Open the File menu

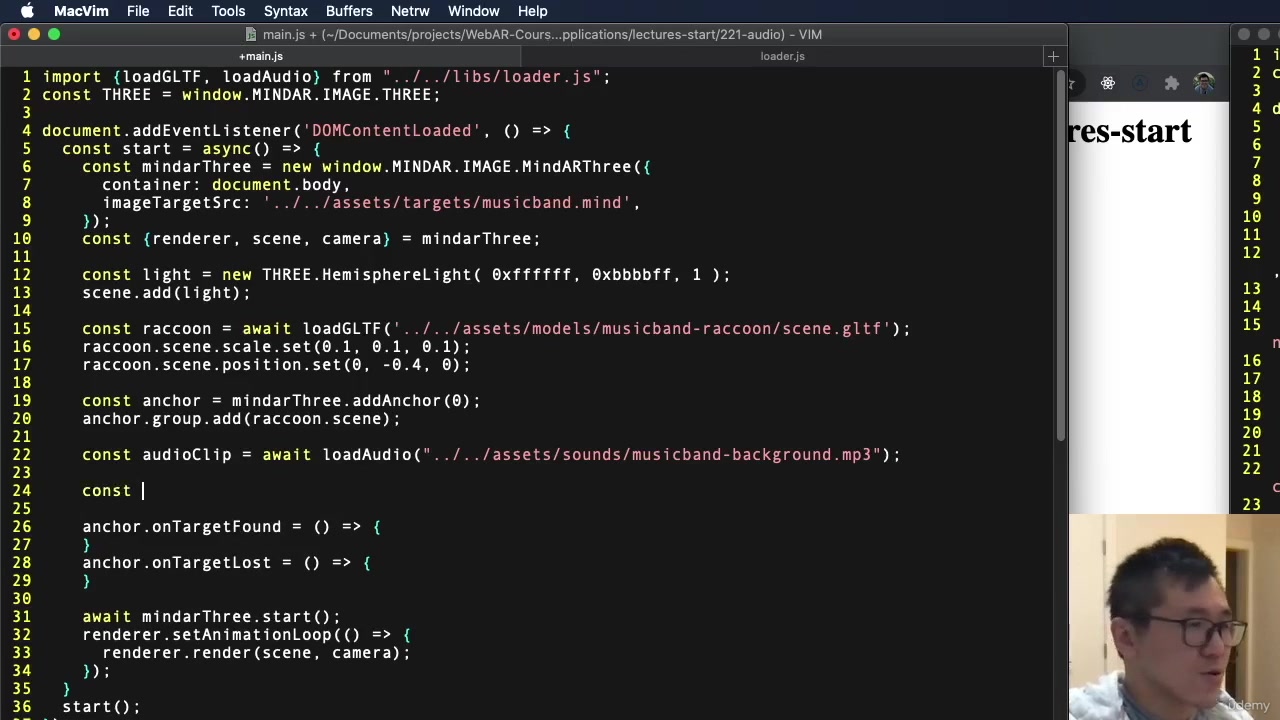pos(138,11)
